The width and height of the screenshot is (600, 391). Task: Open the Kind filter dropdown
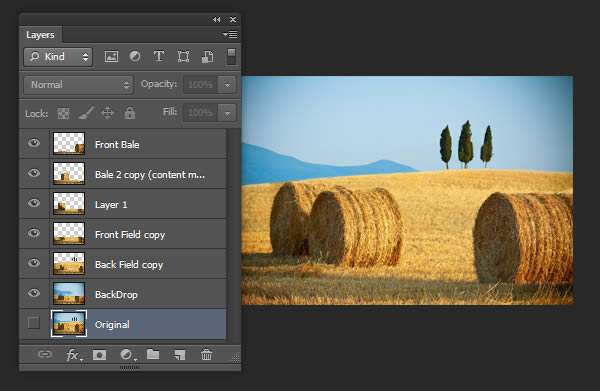coord(58,57)
